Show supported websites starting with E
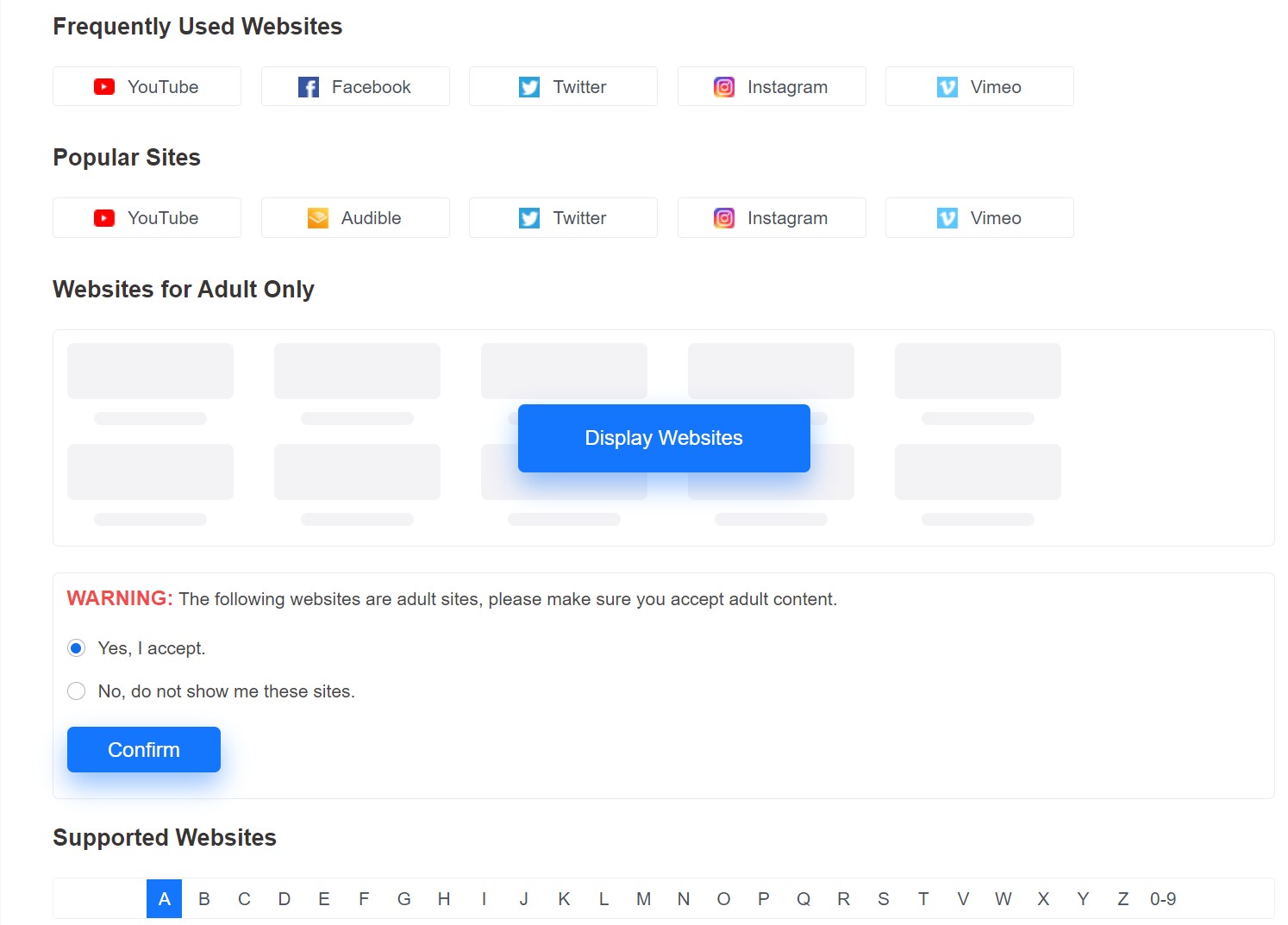 coord(324,899)
